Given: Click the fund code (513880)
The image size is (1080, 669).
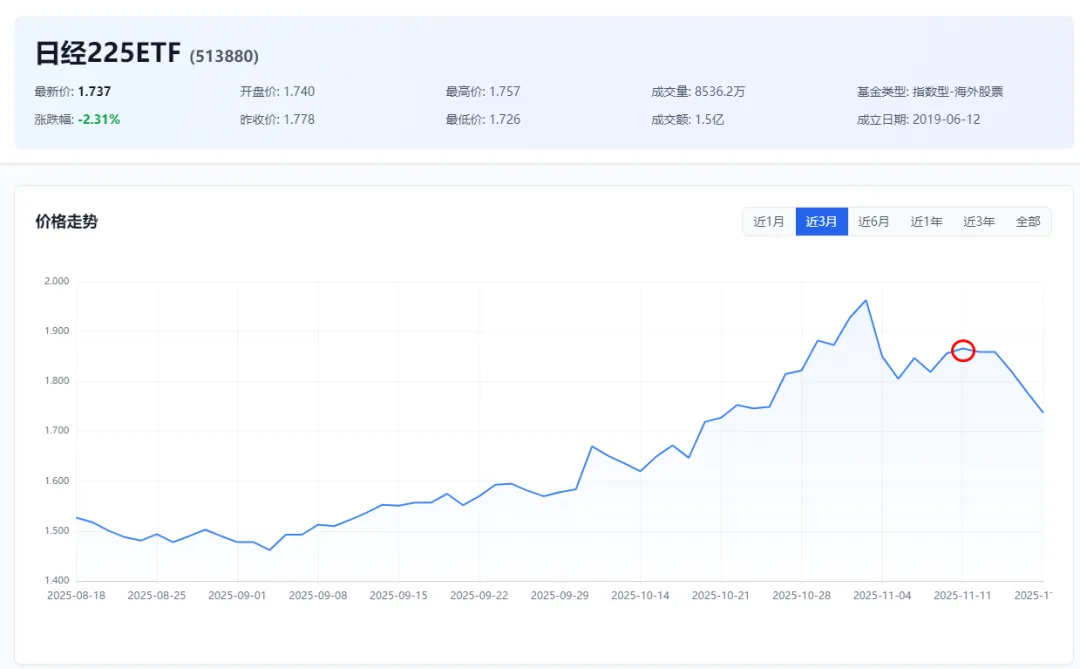Looking at the screenshot, I should point(224,57).
